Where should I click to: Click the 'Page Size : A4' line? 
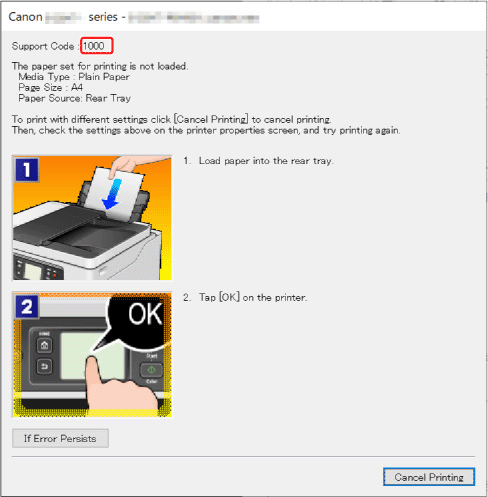tap(50, 87)
